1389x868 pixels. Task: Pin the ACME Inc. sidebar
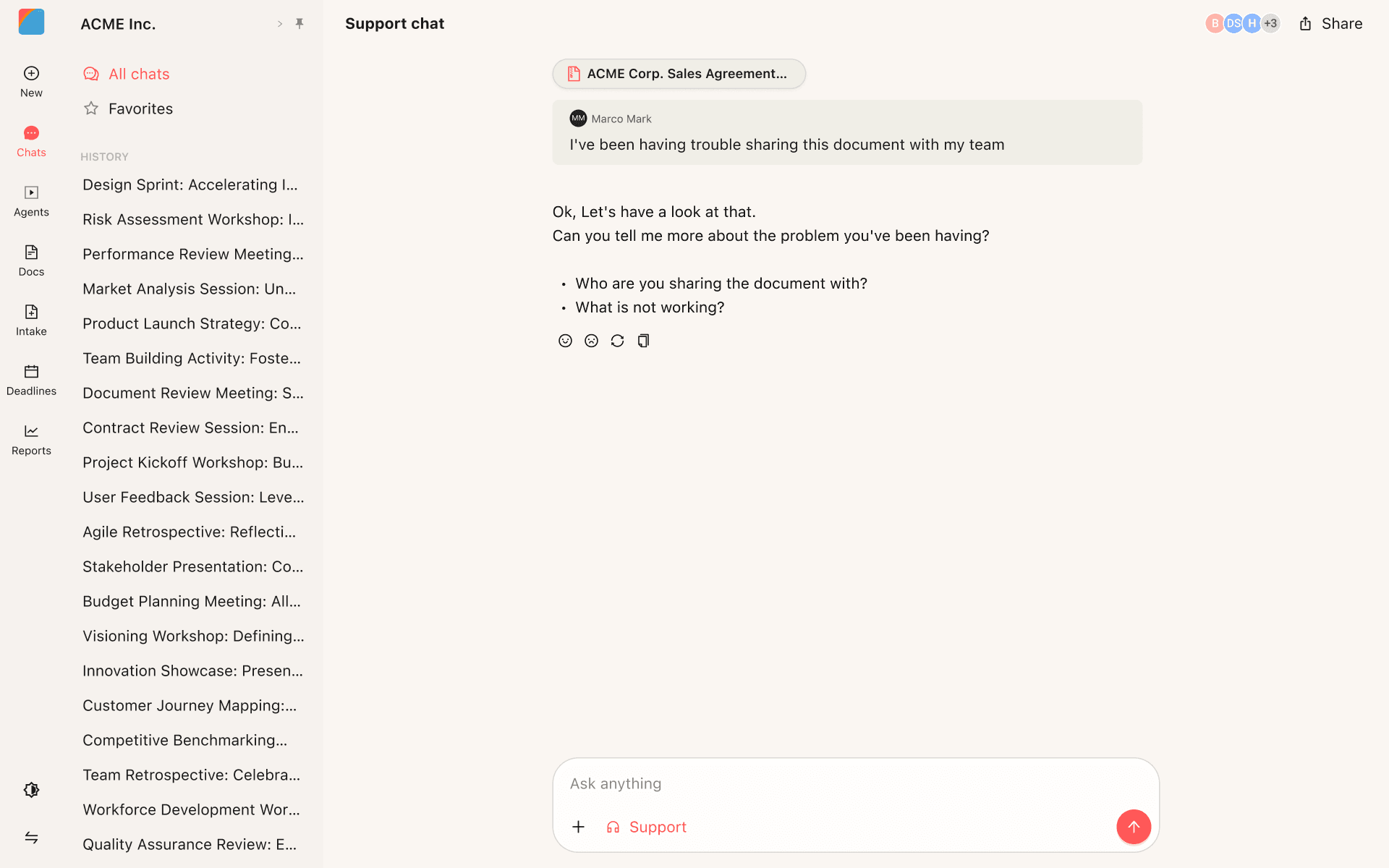click(x=300, y=24)
